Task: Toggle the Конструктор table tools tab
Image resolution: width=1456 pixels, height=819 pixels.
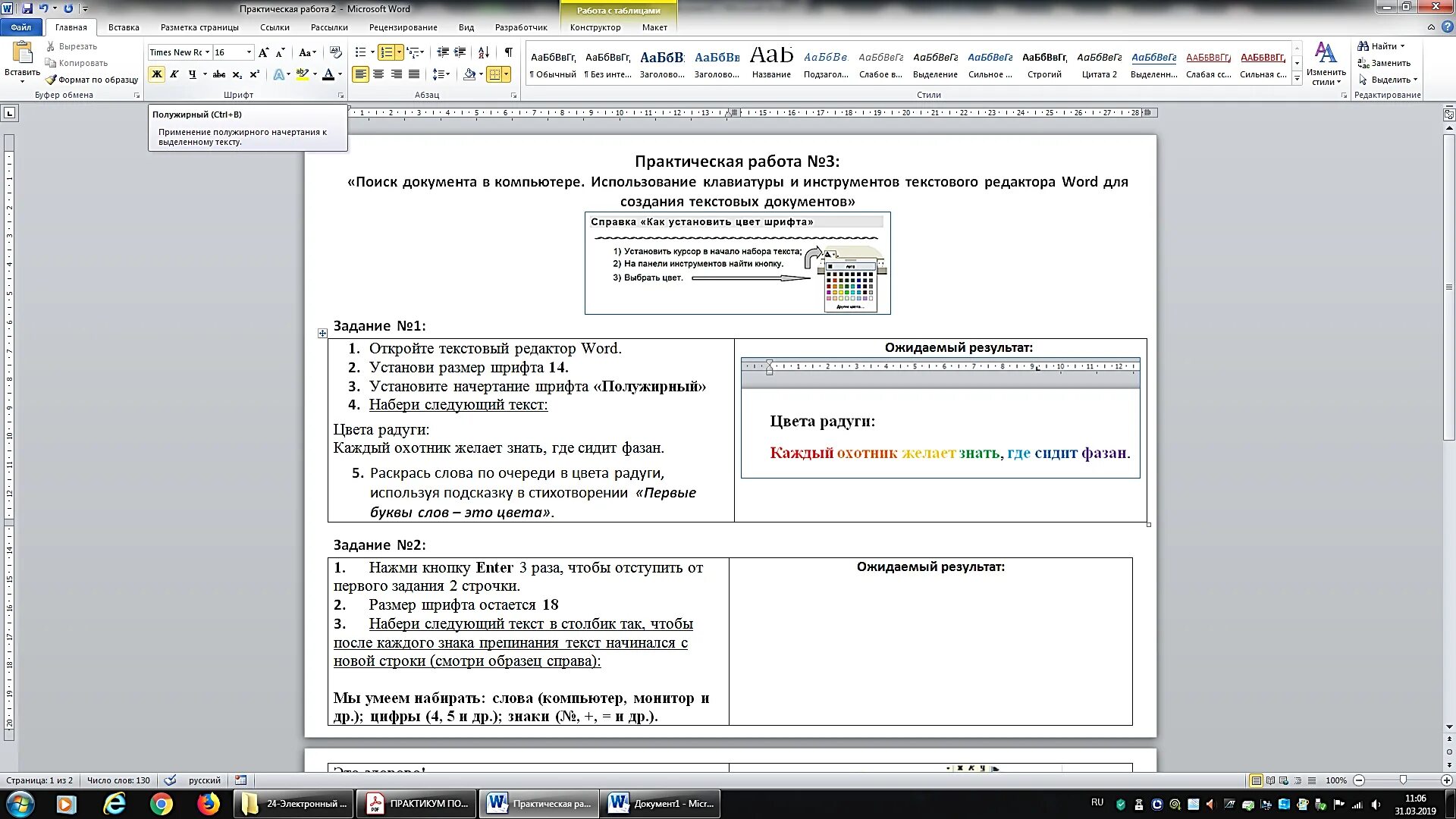Action: 595,27
